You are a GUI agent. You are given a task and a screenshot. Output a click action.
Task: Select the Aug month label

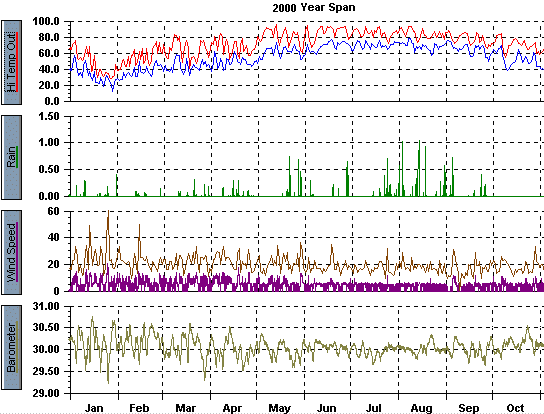422,408
